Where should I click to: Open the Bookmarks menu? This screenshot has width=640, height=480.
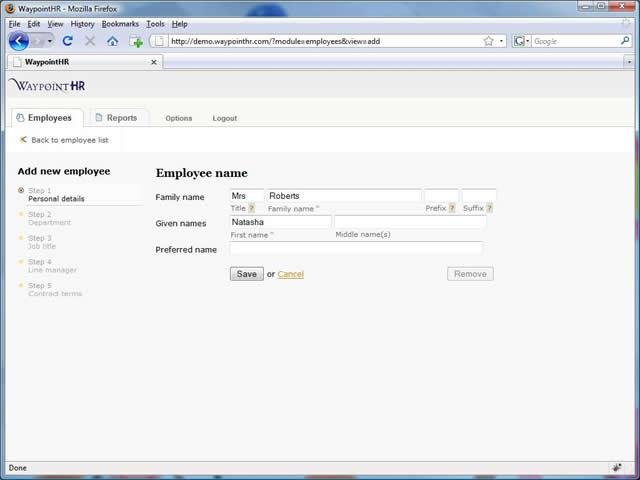(x=120, y=24)
